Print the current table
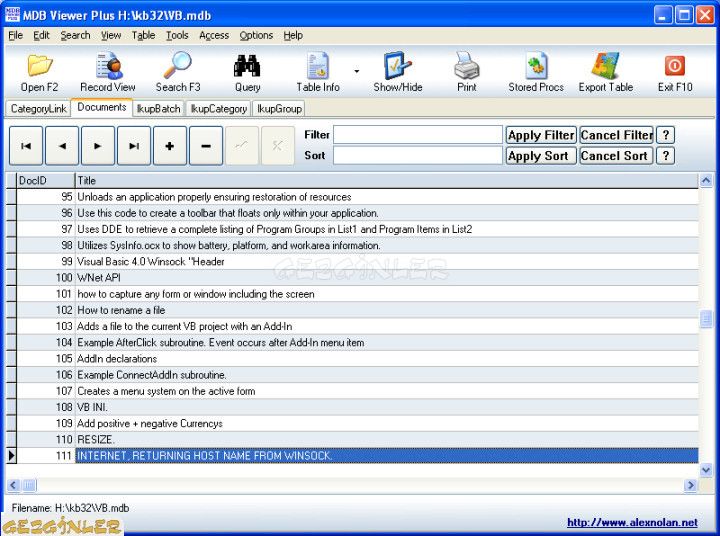The width and height of the screenshot is (720, 536). [x=467, y=72]
